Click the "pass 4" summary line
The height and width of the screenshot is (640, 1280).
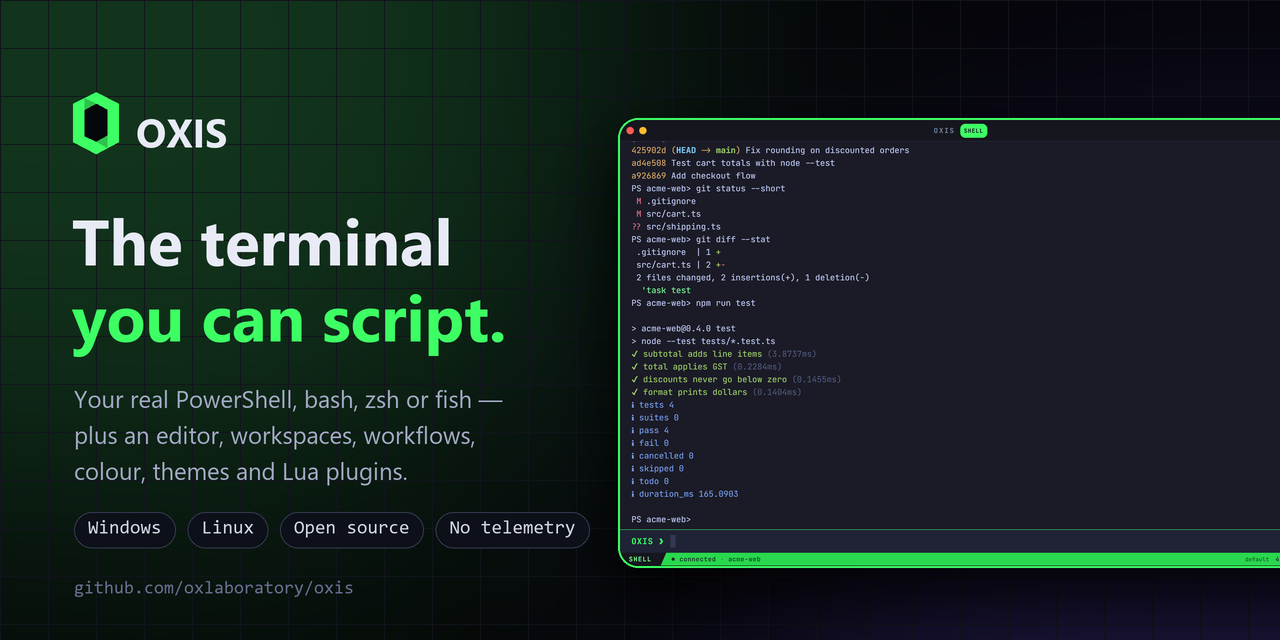(x=650, y=431)
